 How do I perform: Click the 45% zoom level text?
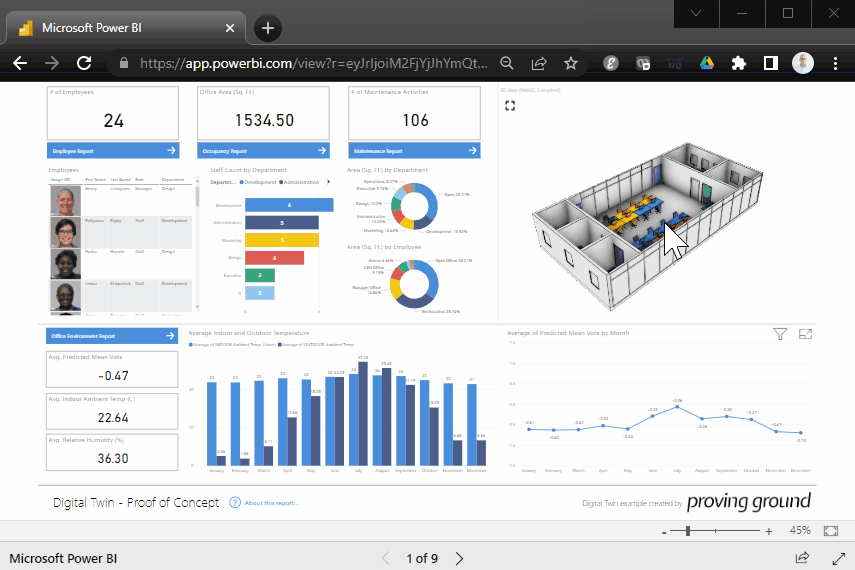coord(800,530)
